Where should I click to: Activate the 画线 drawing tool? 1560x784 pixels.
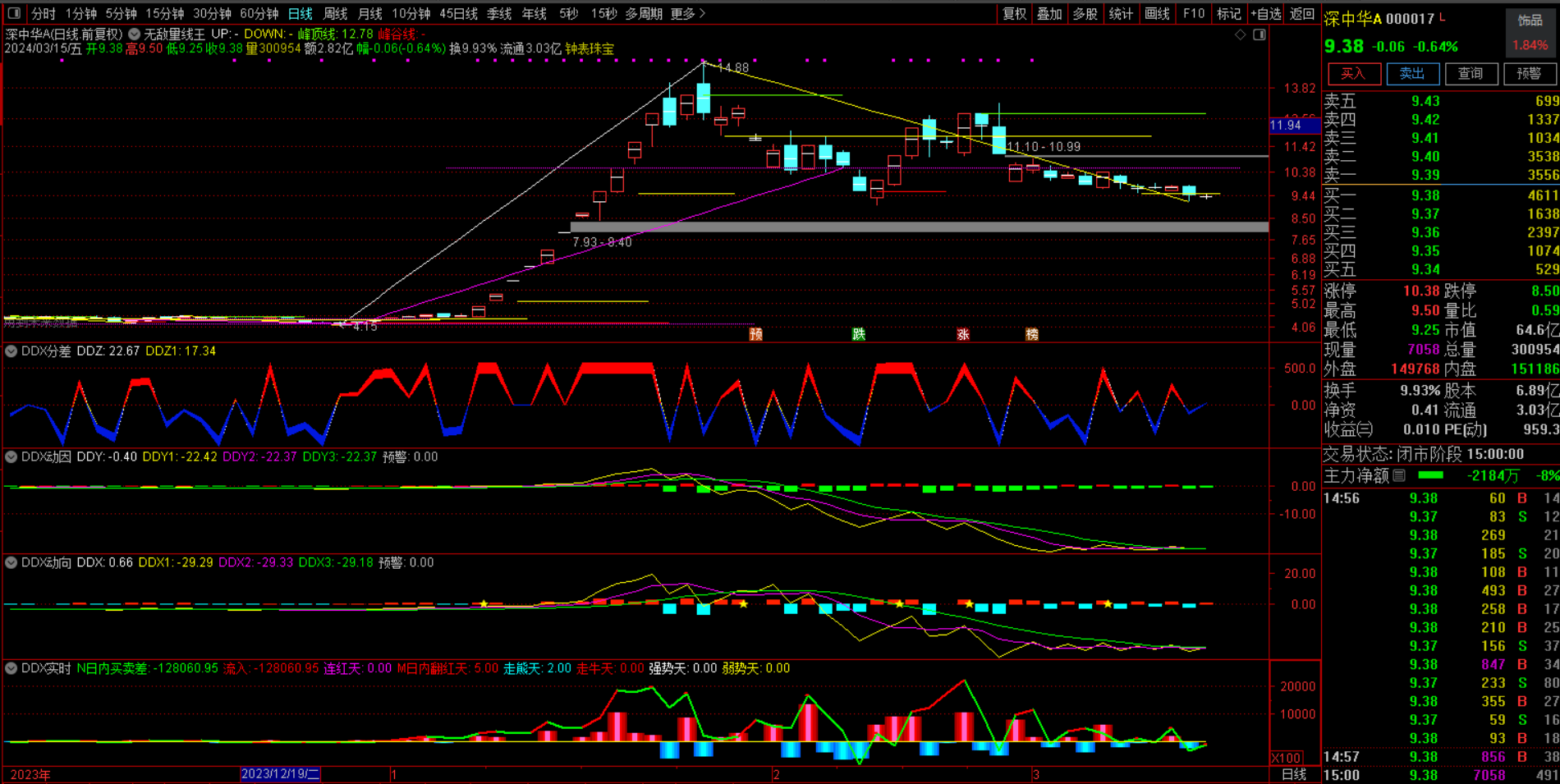tap(1157, 13)
